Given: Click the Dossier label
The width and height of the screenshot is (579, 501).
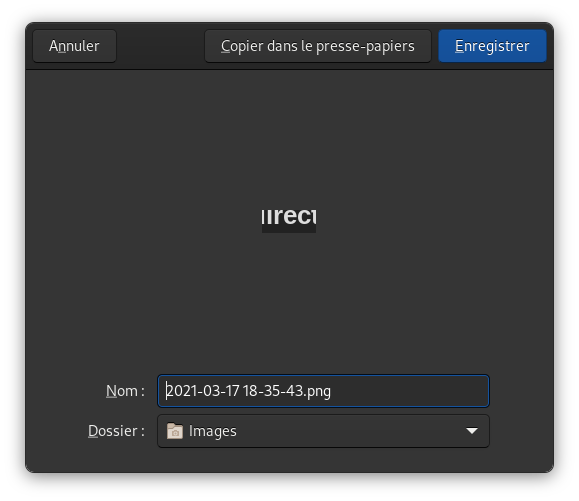Looking at the screenshot, I should pyautogui.click(x=116, y=431).
